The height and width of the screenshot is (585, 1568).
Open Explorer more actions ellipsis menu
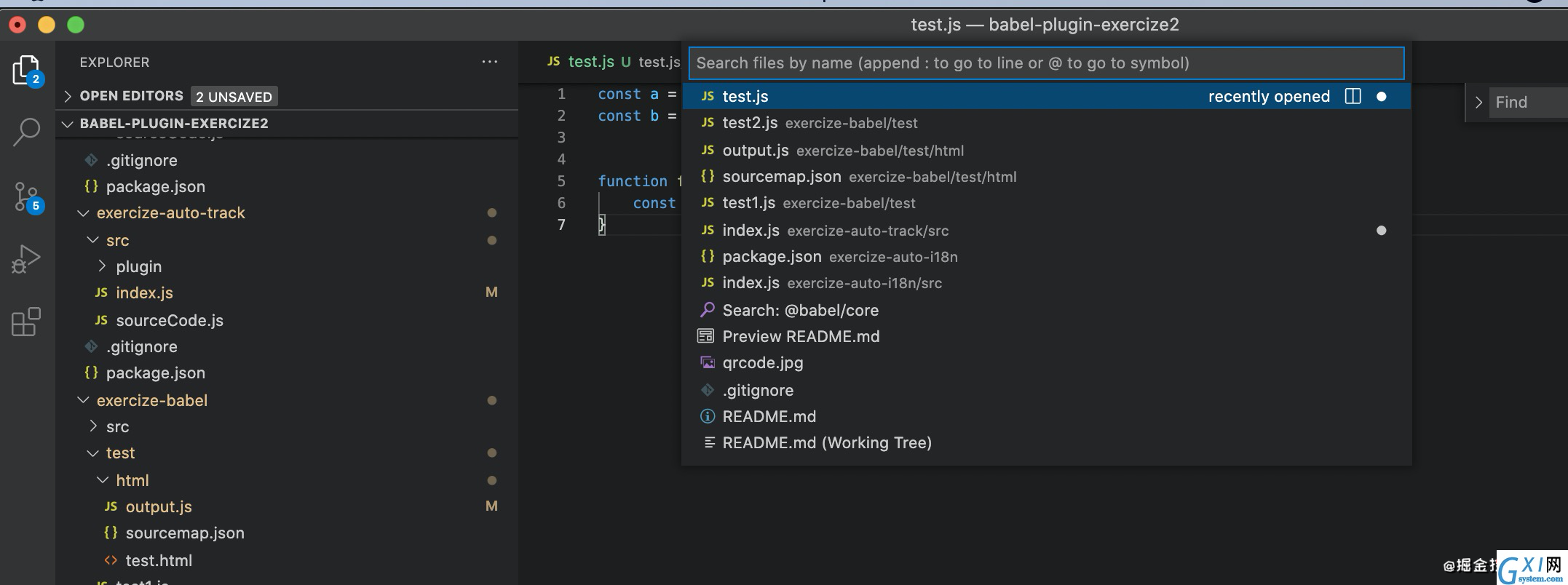coord(490,62)
